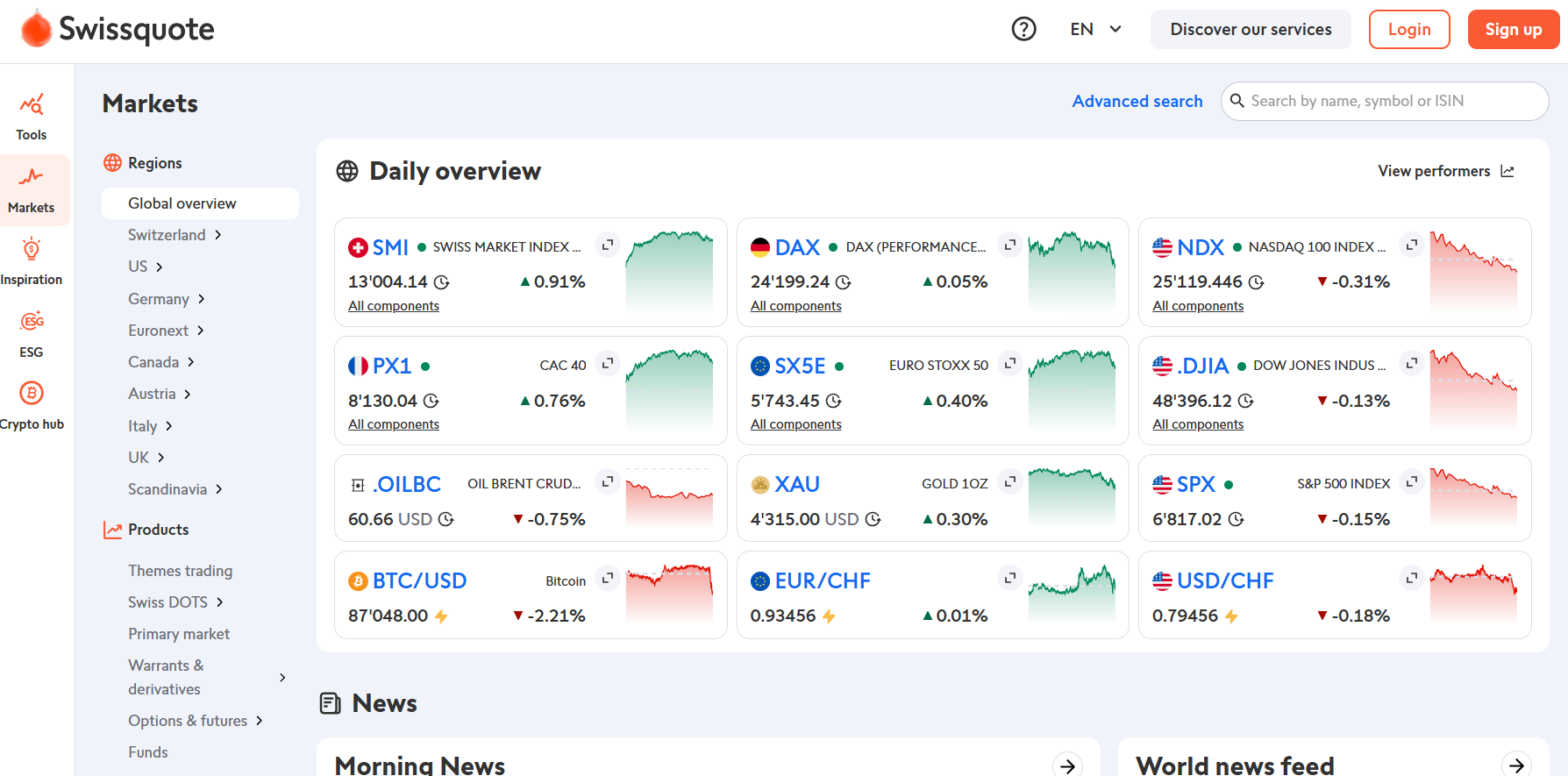
Task: Expand the SMI card chart
Action: click(x=608, y=245)
